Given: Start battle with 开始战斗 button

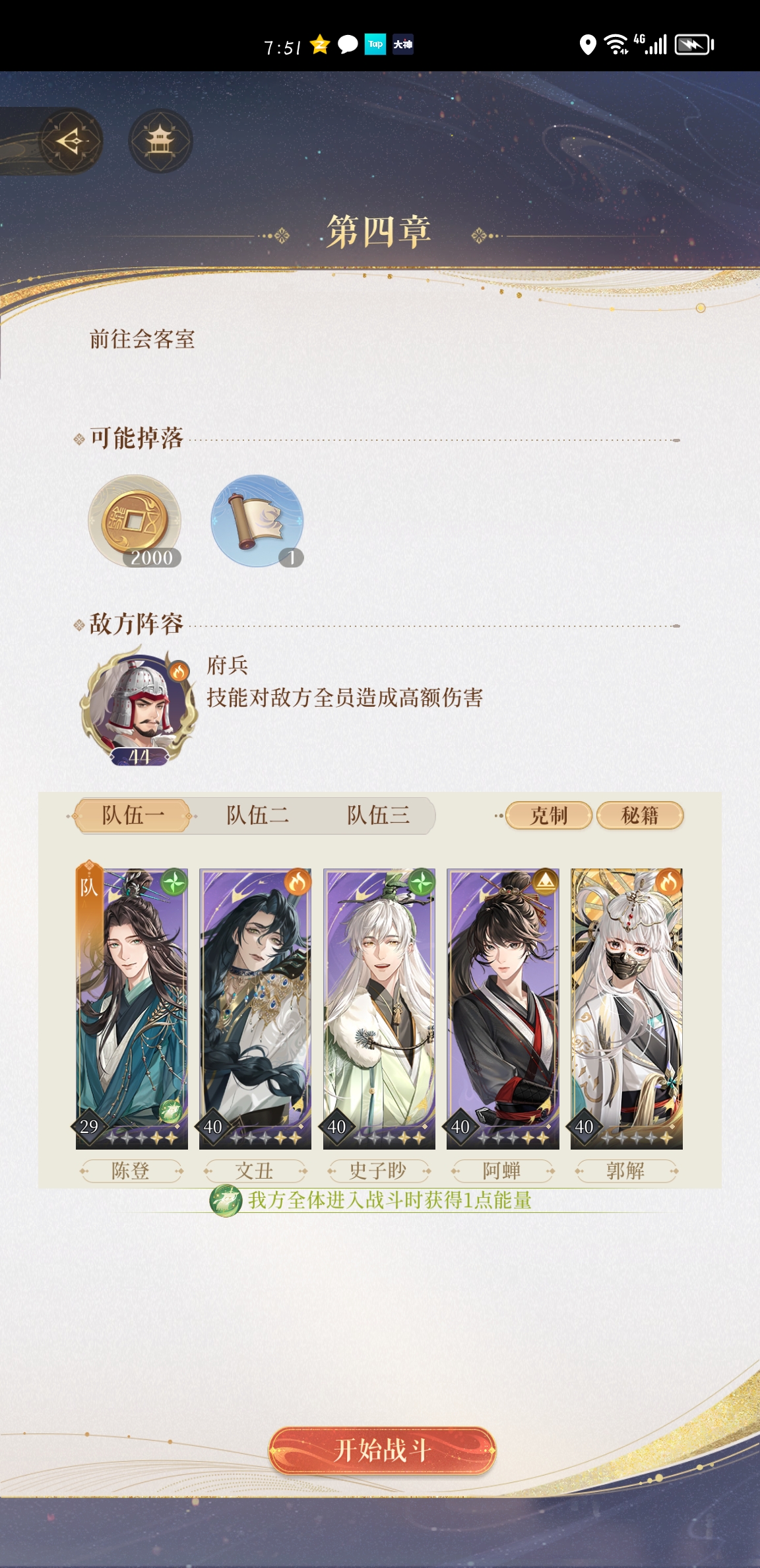Looking at the screenshot, I should [382, 1451].
